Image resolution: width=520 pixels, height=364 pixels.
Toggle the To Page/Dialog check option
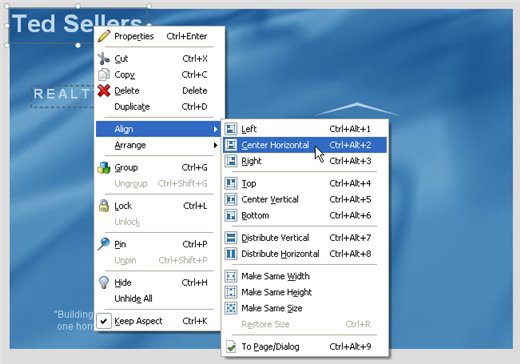231,347
